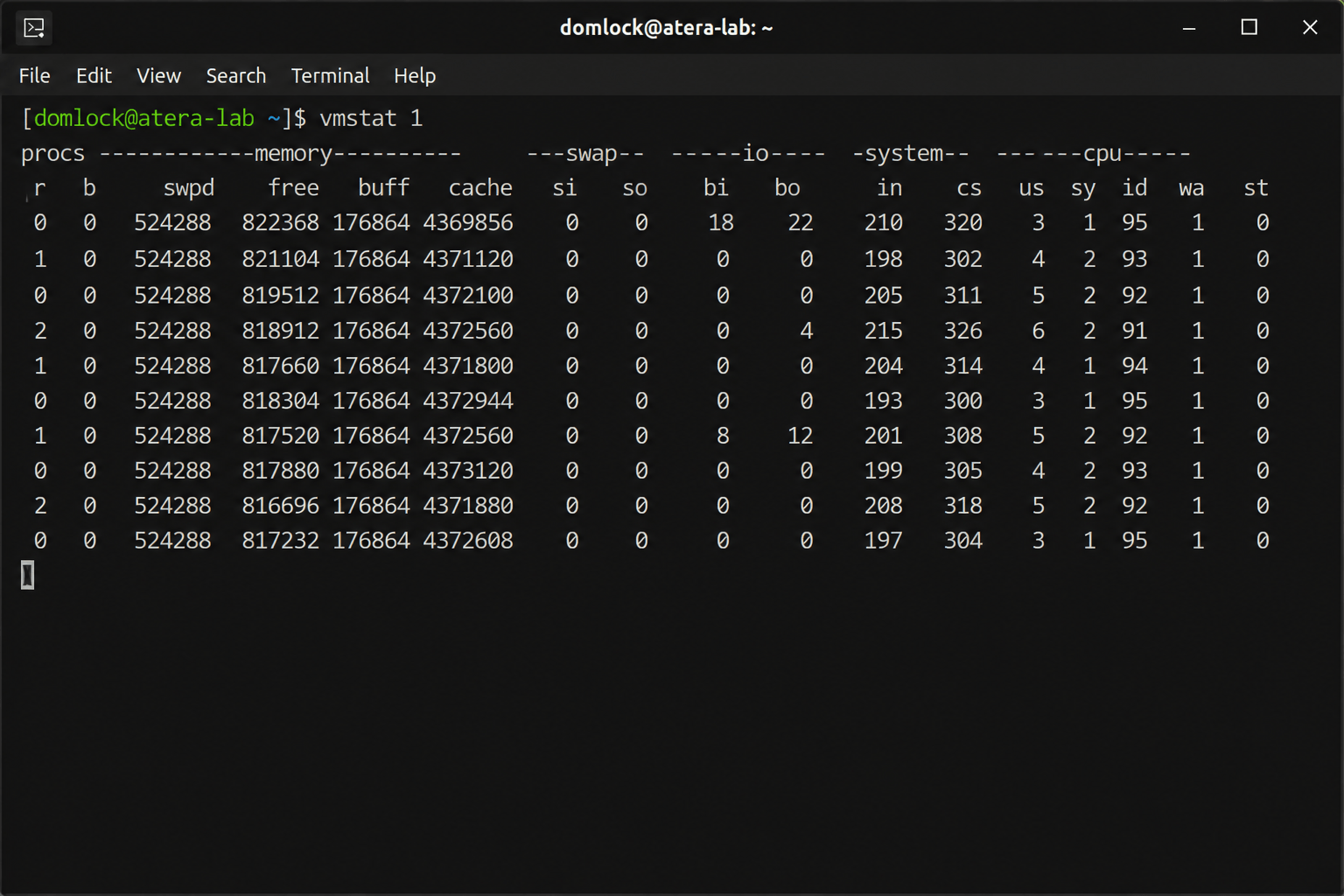Minimize the terminal window

tap(1188, 28)
